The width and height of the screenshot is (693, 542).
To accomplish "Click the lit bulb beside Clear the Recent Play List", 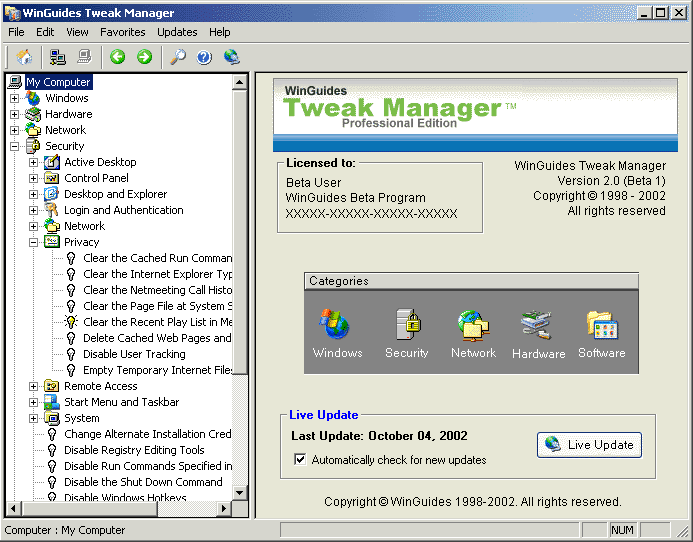I will point(71,322).
